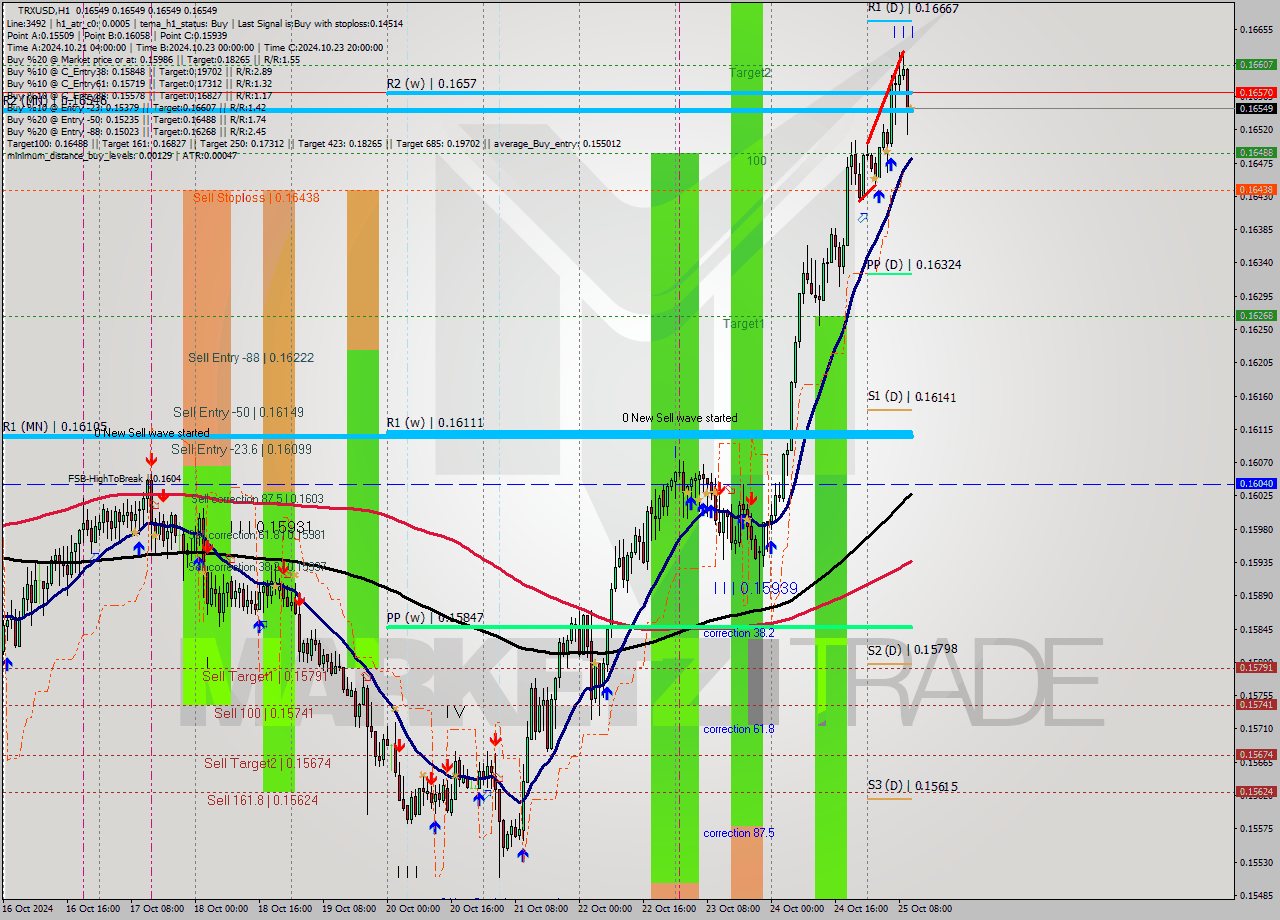Click the TRXUSD,H1 chart title text
Screen dimensions: 1280x920
tap(44, 10)
